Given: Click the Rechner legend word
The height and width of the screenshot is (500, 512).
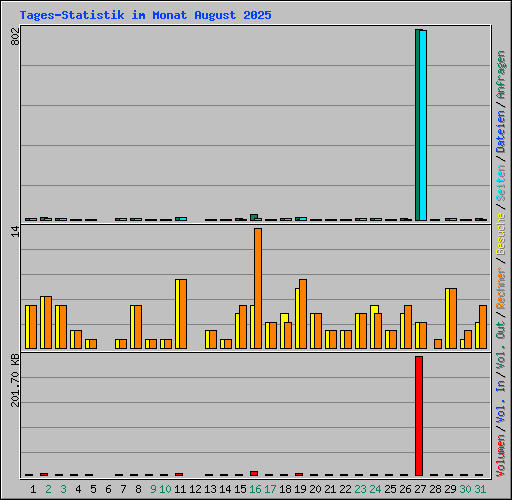Looking at the screenshot, I should click(501, 288).
